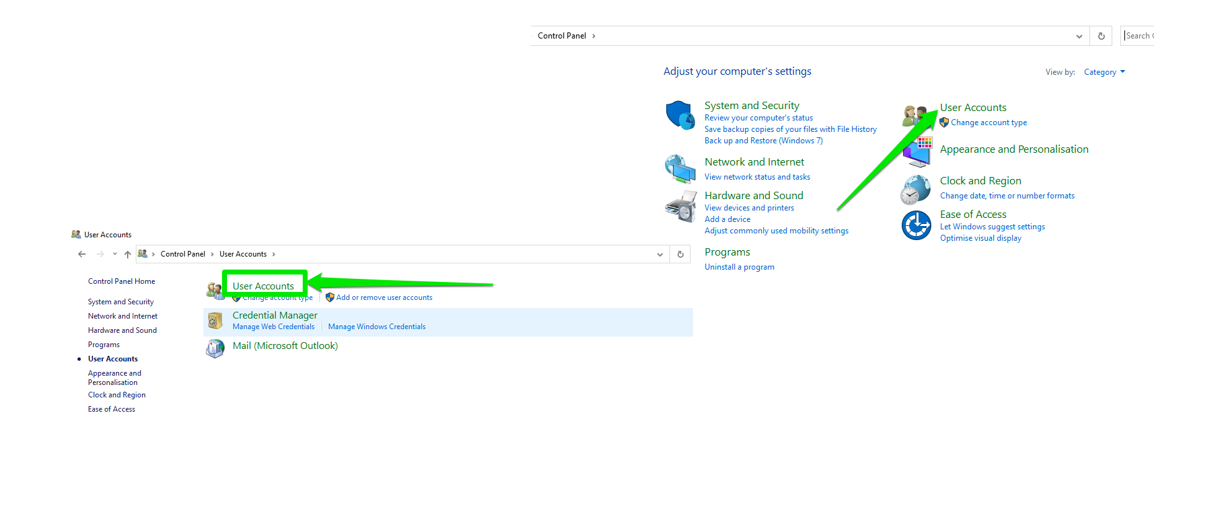
Task: Select Appearance and Personalisation in left sidebar
Action: 114,378
